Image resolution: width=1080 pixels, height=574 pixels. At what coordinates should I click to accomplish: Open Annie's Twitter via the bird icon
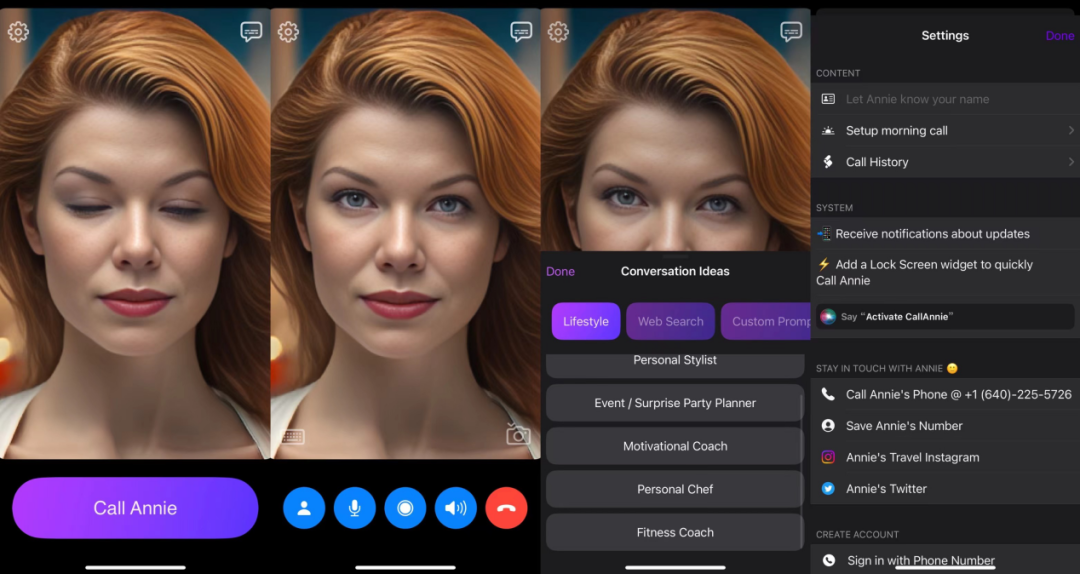828,489
